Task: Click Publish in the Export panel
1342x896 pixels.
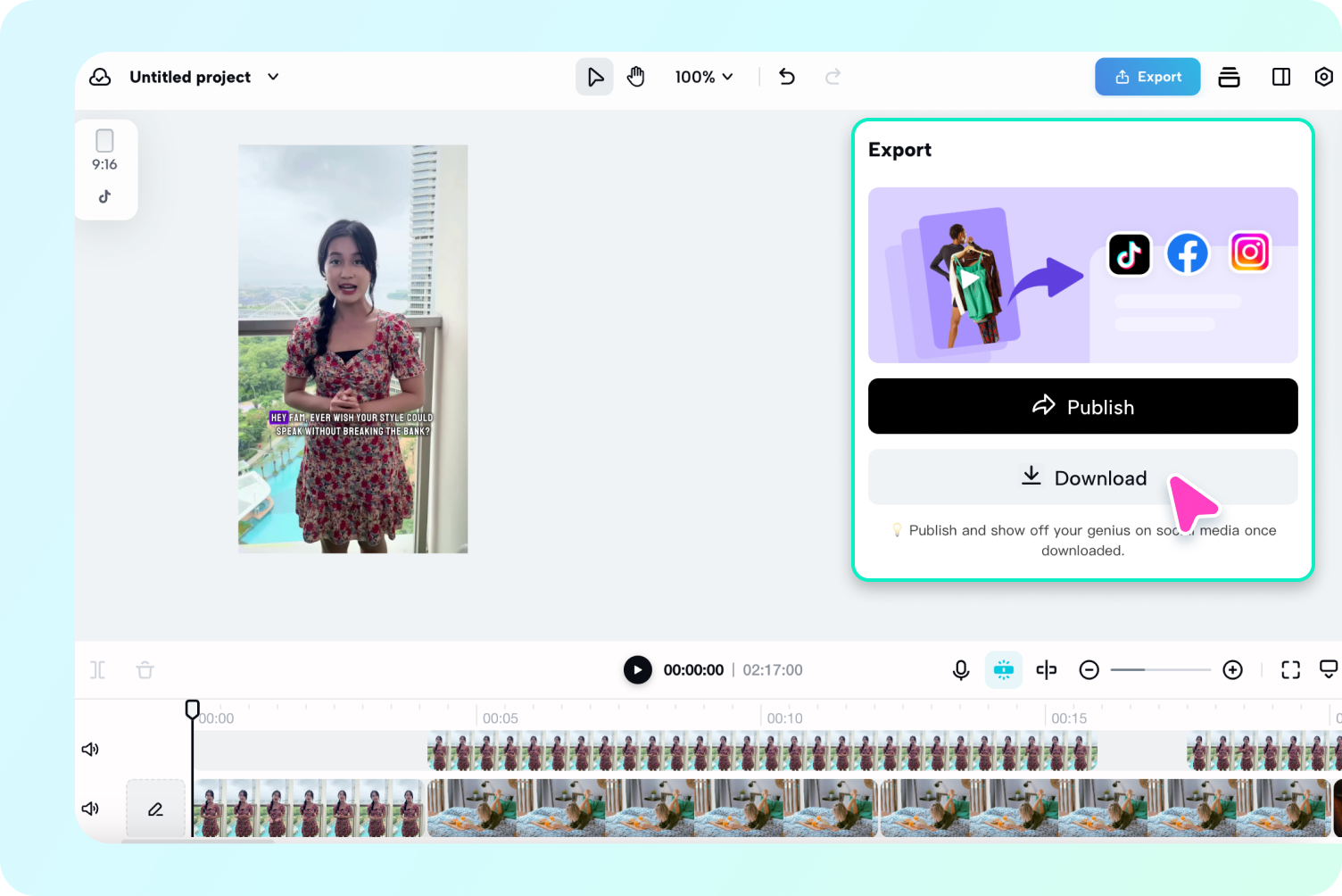Action: coord(1082,406)
